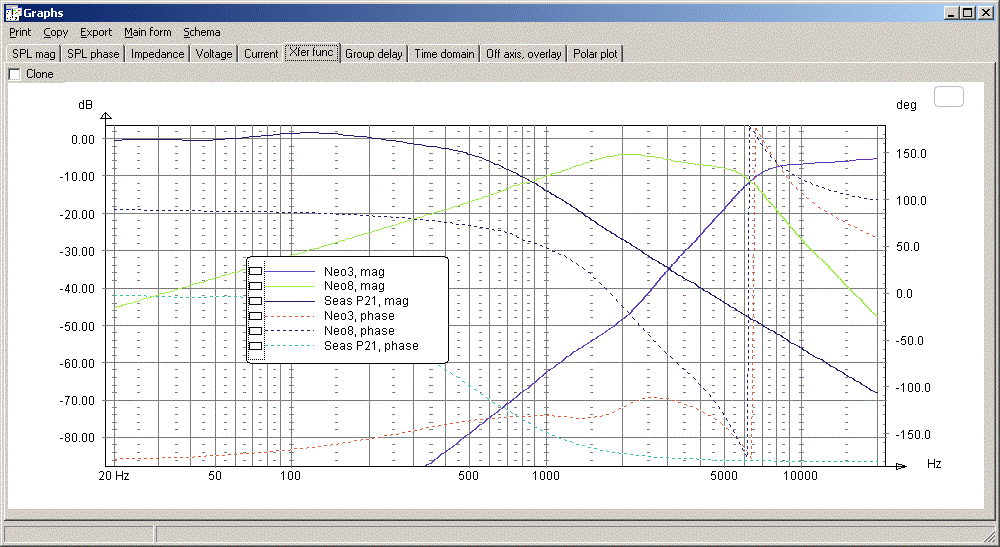Switch to the Group delay tab
The image size is (1000, 547).
point(374,54)
